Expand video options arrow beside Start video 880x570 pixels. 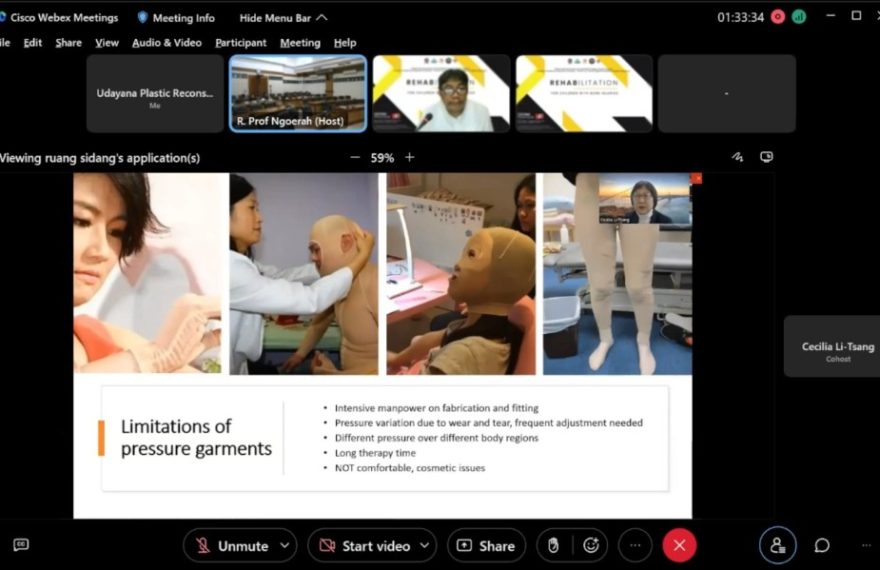click(424, 545)
